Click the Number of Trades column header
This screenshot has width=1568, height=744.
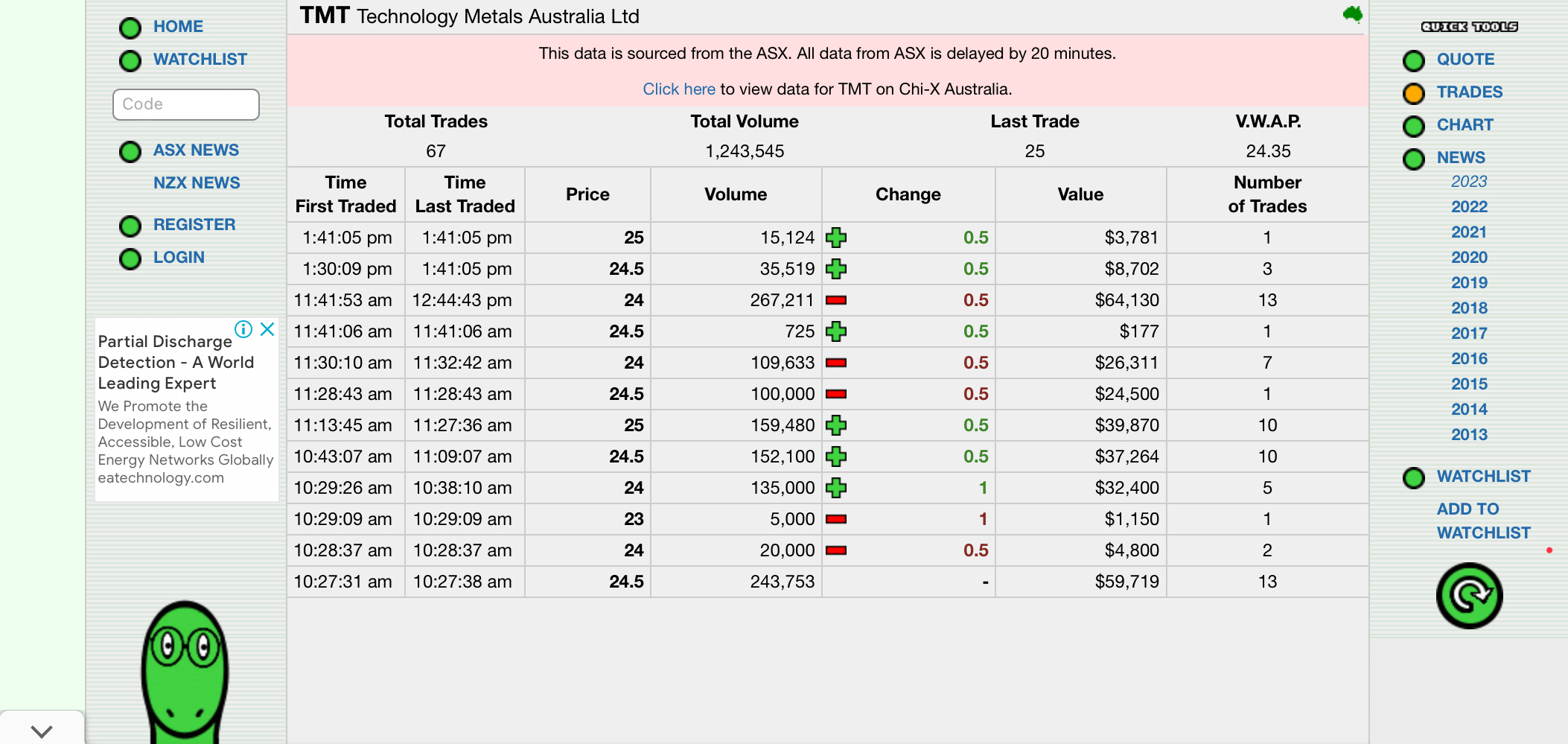[x=1267, y=194]
